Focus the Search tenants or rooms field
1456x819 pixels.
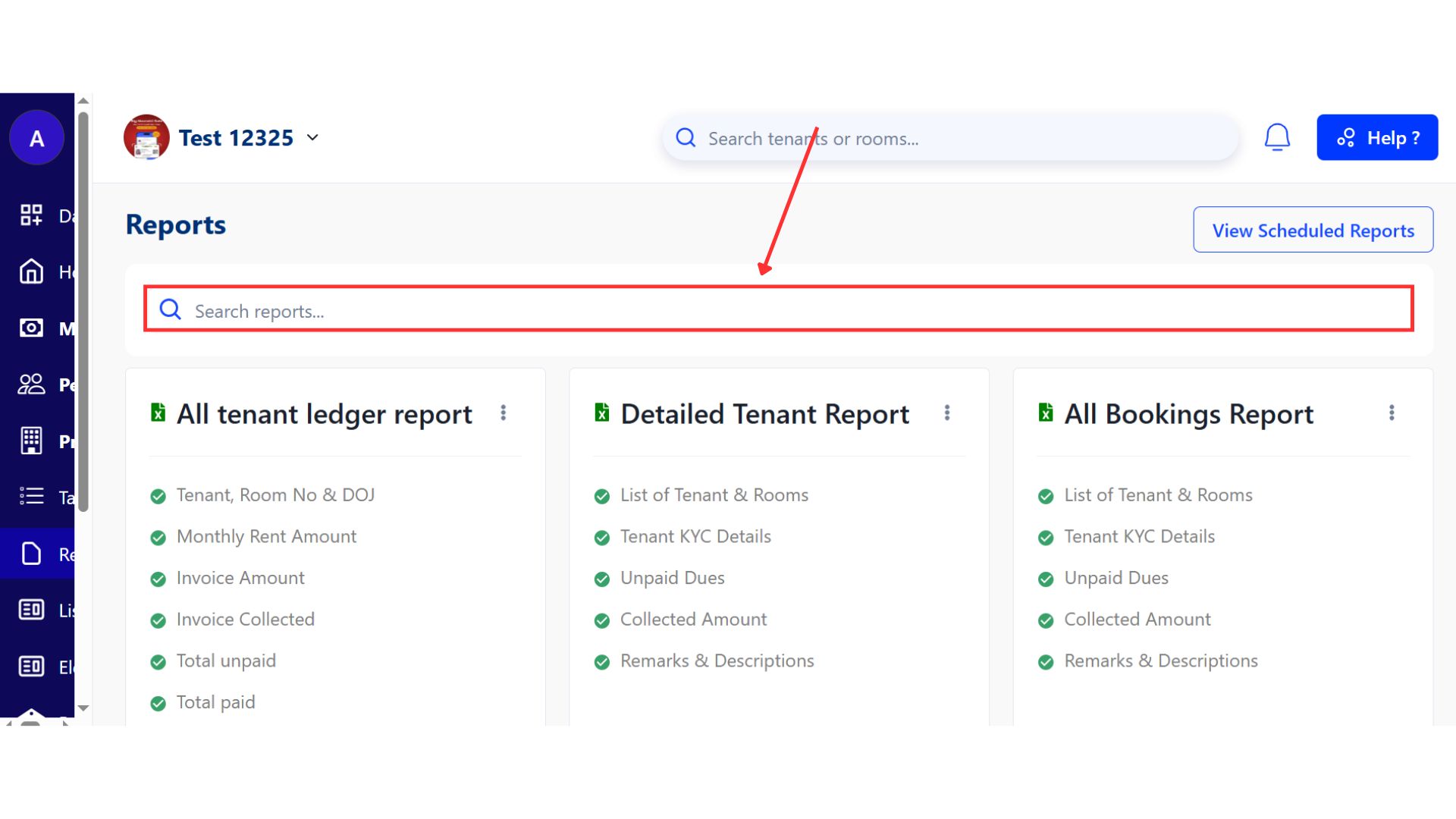[x=963, y=139]
